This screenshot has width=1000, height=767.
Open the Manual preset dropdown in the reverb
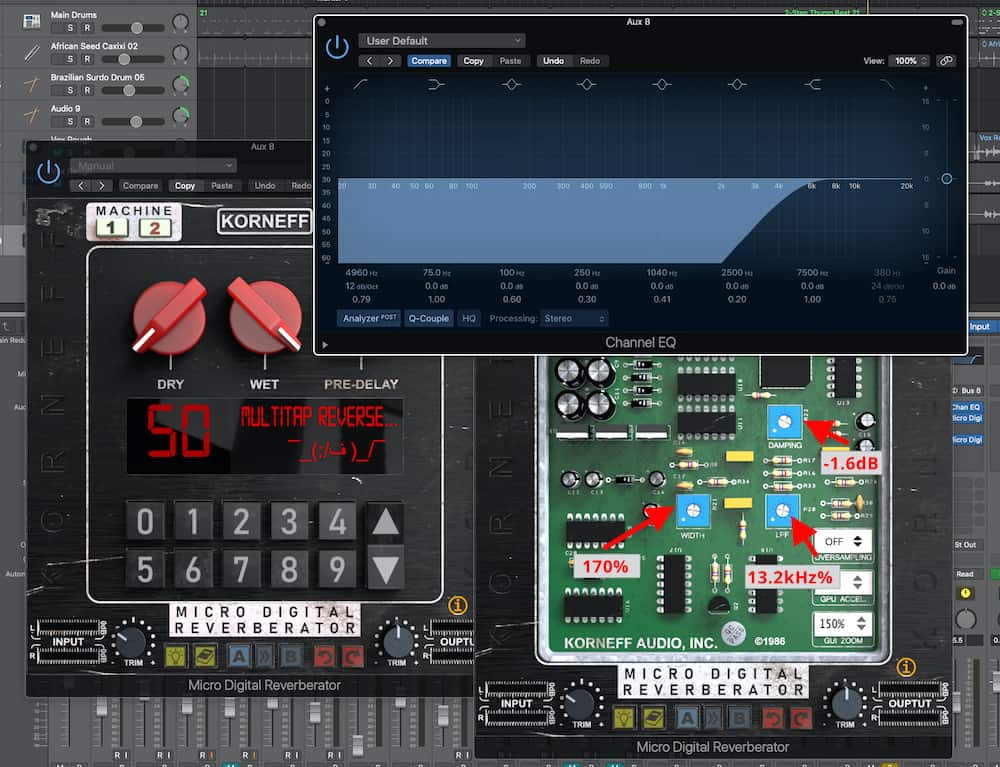coord(153,166)
